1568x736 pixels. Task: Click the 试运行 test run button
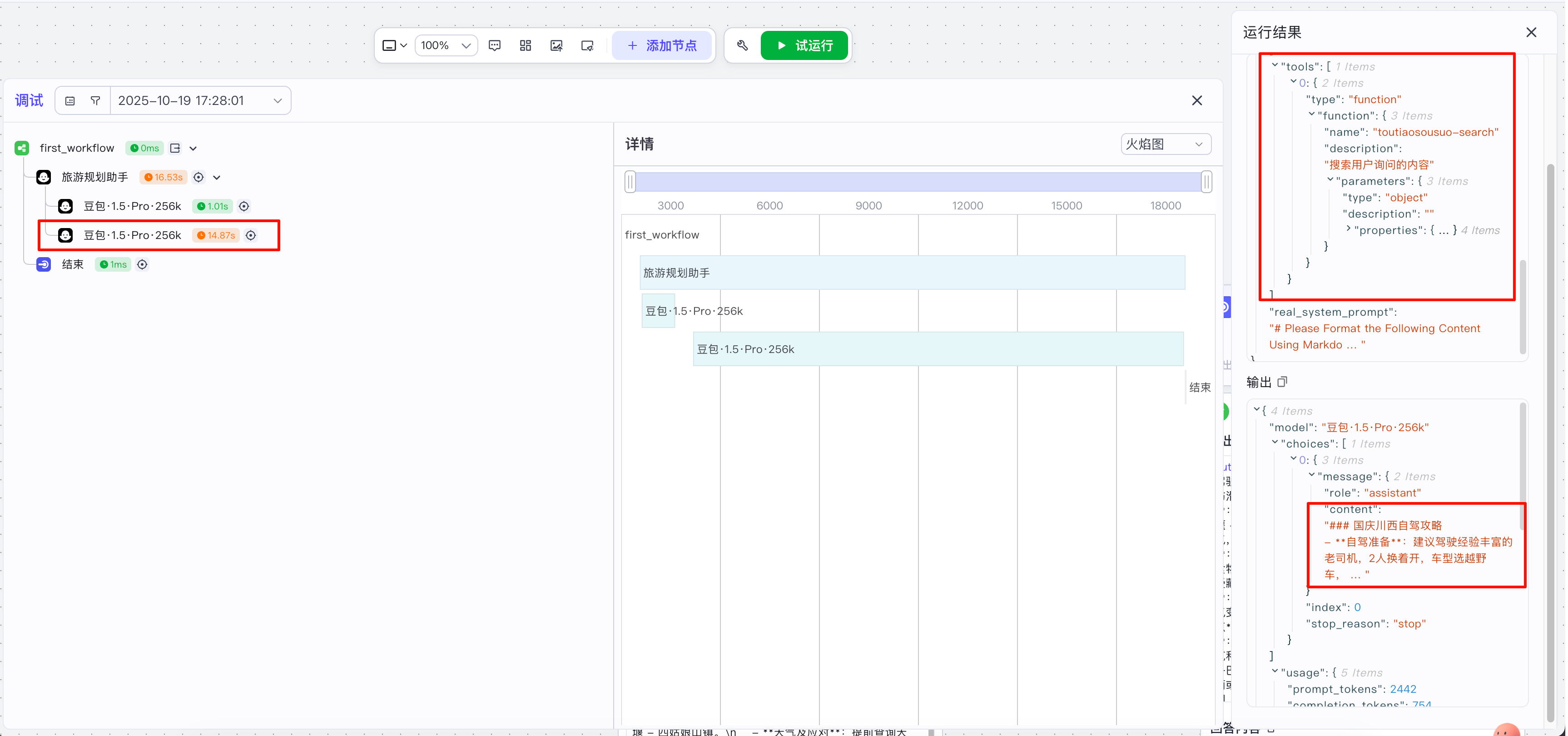pyautogui.click(x=804, y=45)
